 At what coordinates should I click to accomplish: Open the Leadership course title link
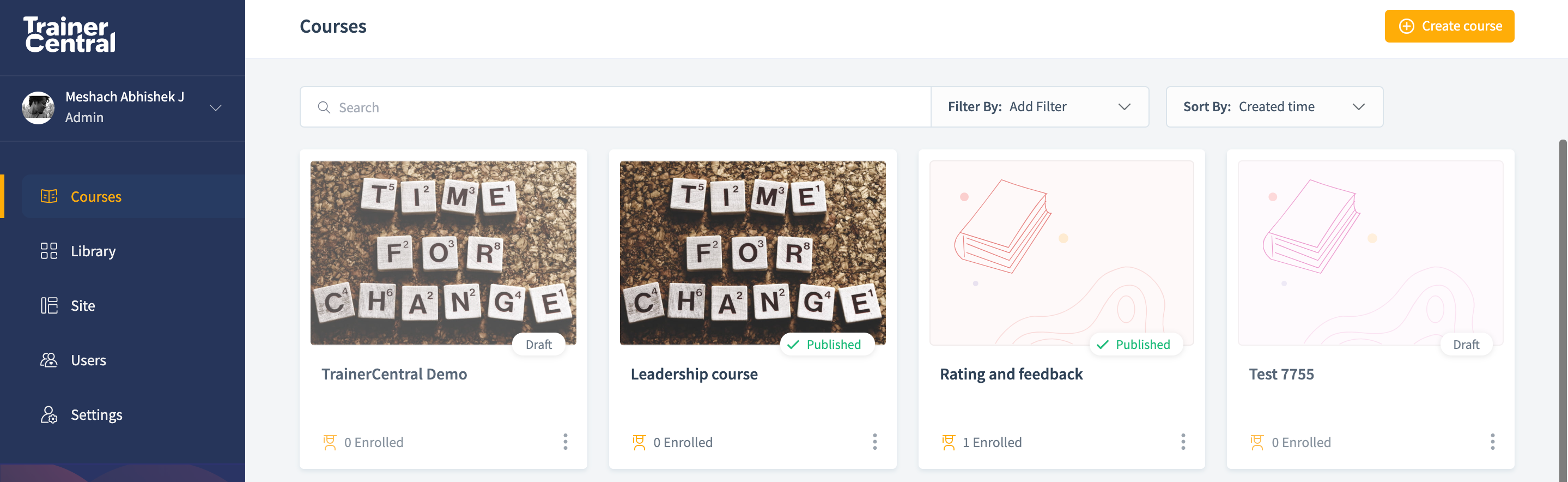tap(694, 374)
